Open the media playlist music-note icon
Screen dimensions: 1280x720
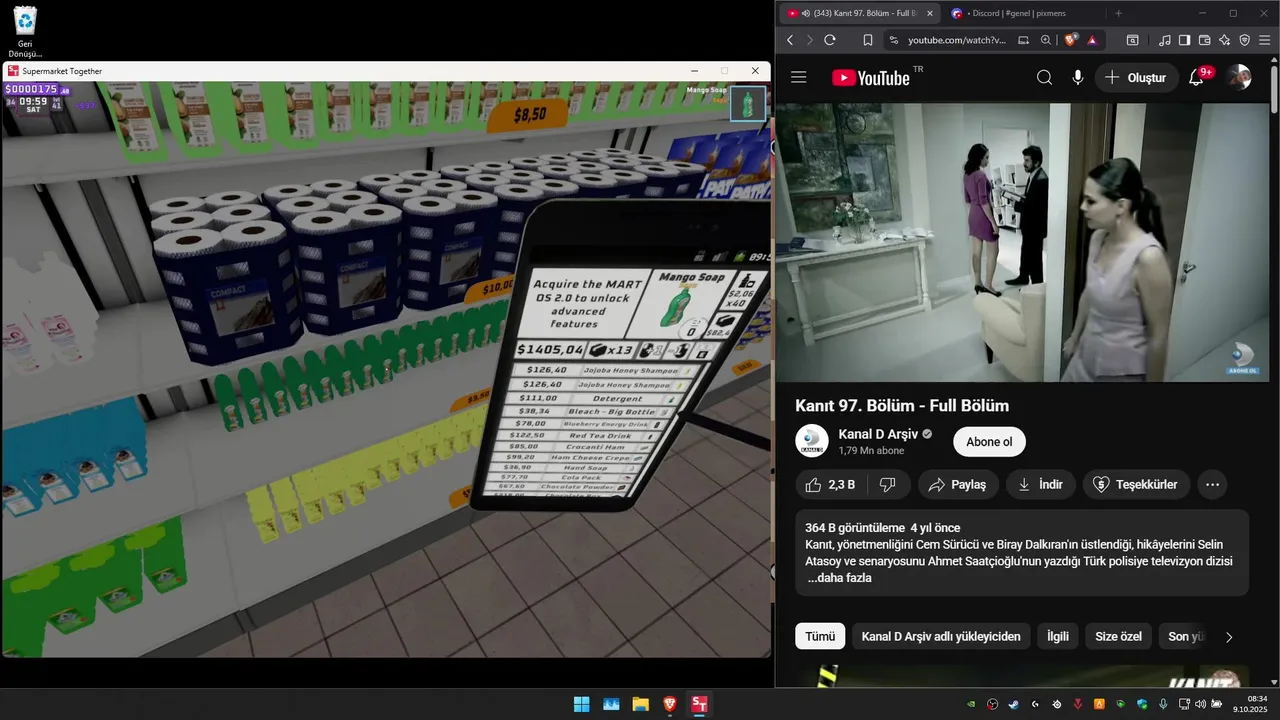tap(1165, 40)
